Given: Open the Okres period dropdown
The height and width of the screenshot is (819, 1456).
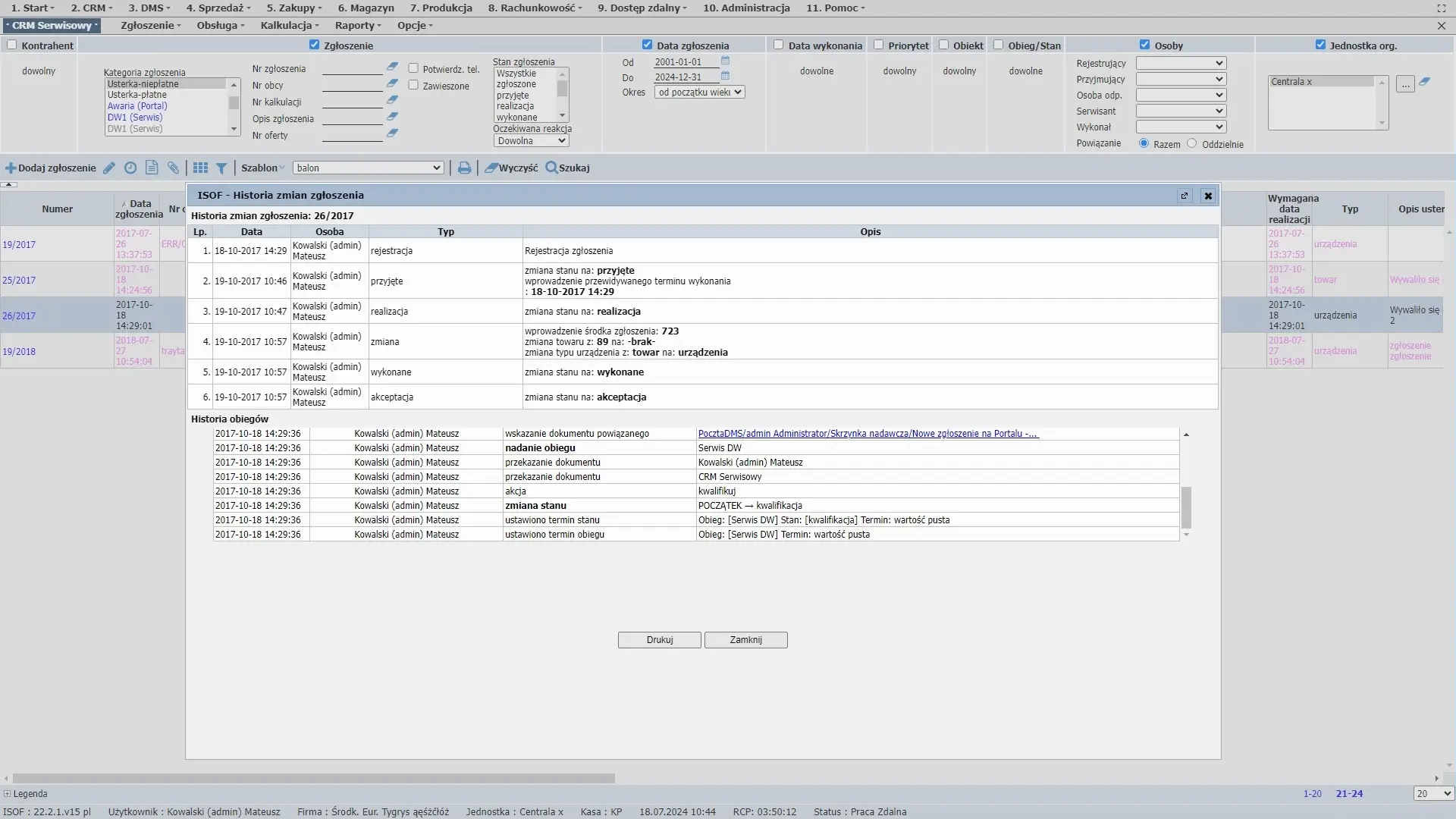Looking at the screenshot, I should [699, 93].
